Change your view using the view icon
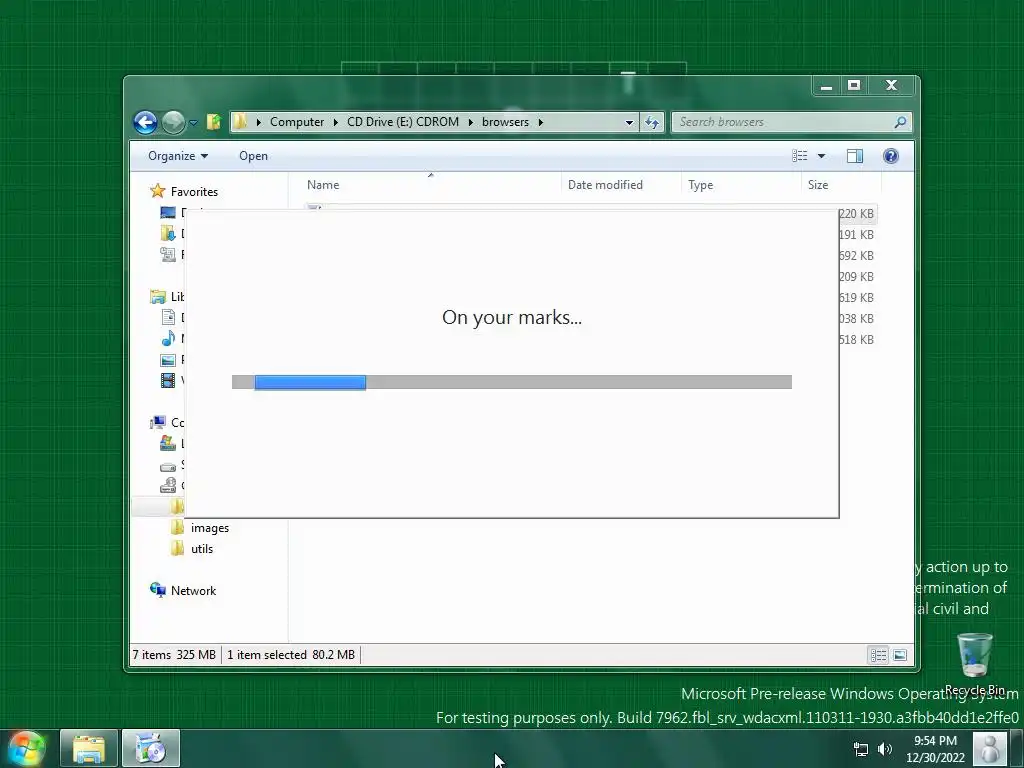The image size is (1024, 768). tap(799, 156)
